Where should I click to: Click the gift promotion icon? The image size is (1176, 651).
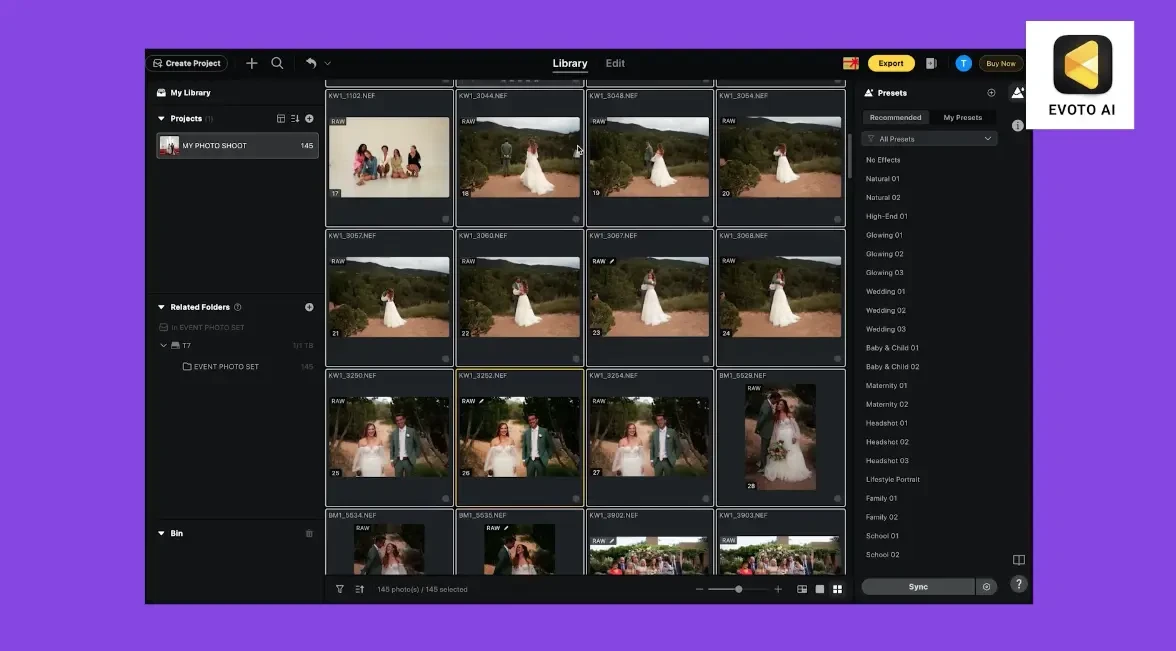pyautogui.click(x=851, y=63)
